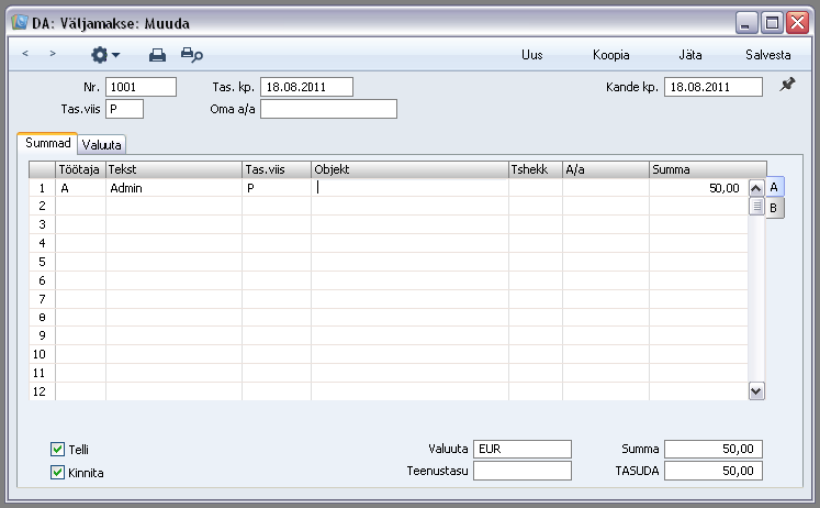820x508 pixels.
Task: Click the printer icon to print
Action: click(x=157, y=54)
